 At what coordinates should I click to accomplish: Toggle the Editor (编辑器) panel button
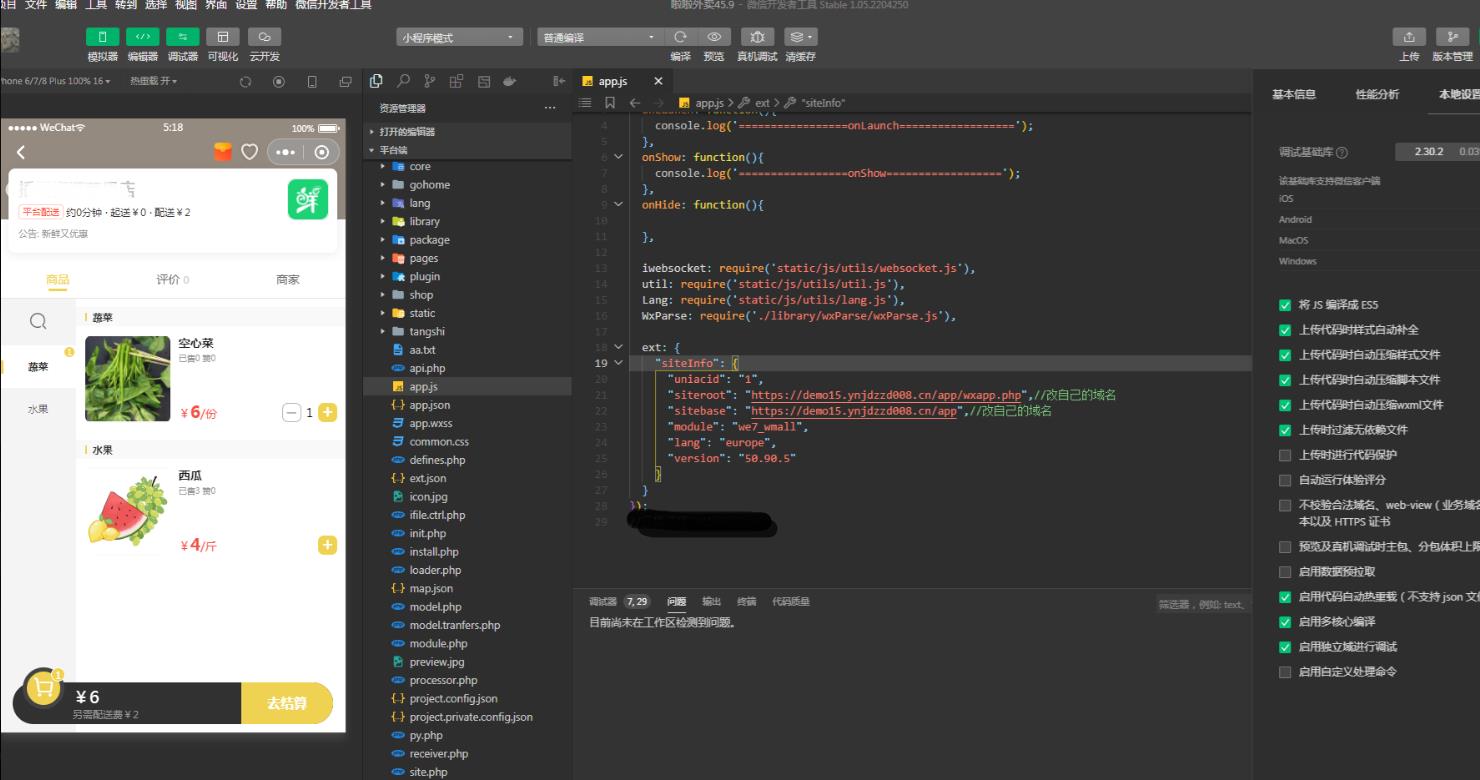point(142,37)
